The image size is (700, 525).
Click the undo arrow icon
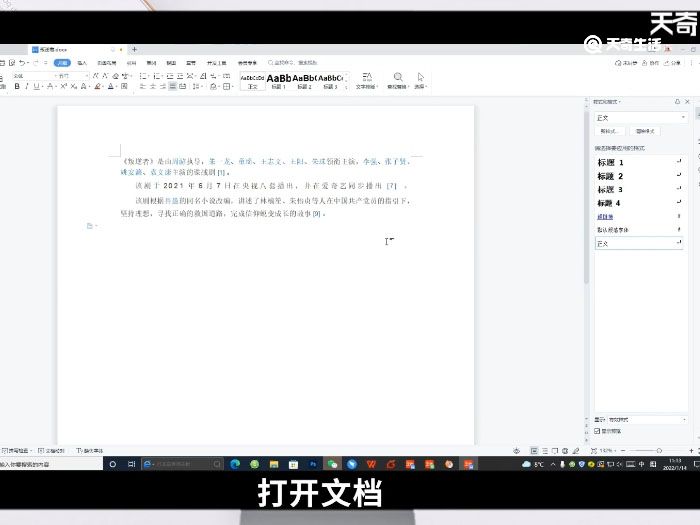click(x=22, y=63)
